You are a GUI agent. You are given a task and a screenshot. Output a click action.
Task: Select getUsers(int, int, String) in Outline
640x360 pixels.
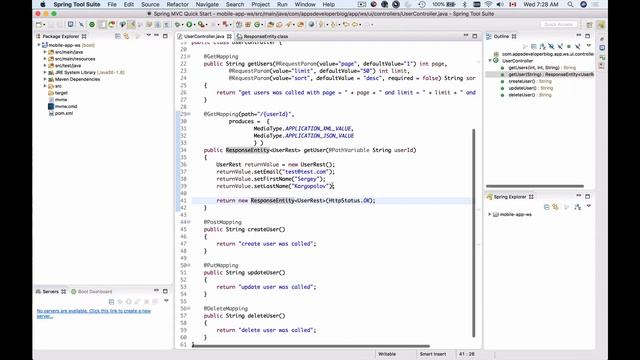542,68
